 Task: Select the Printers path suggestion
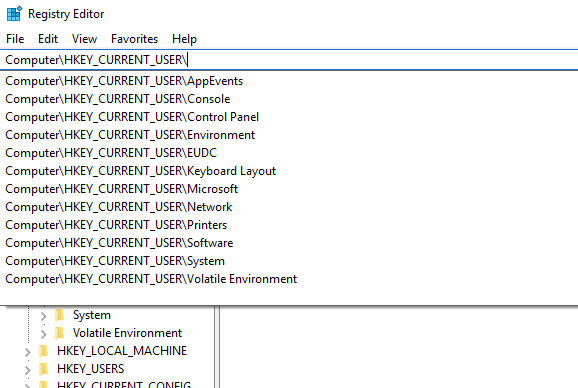(x=289, y=225)
